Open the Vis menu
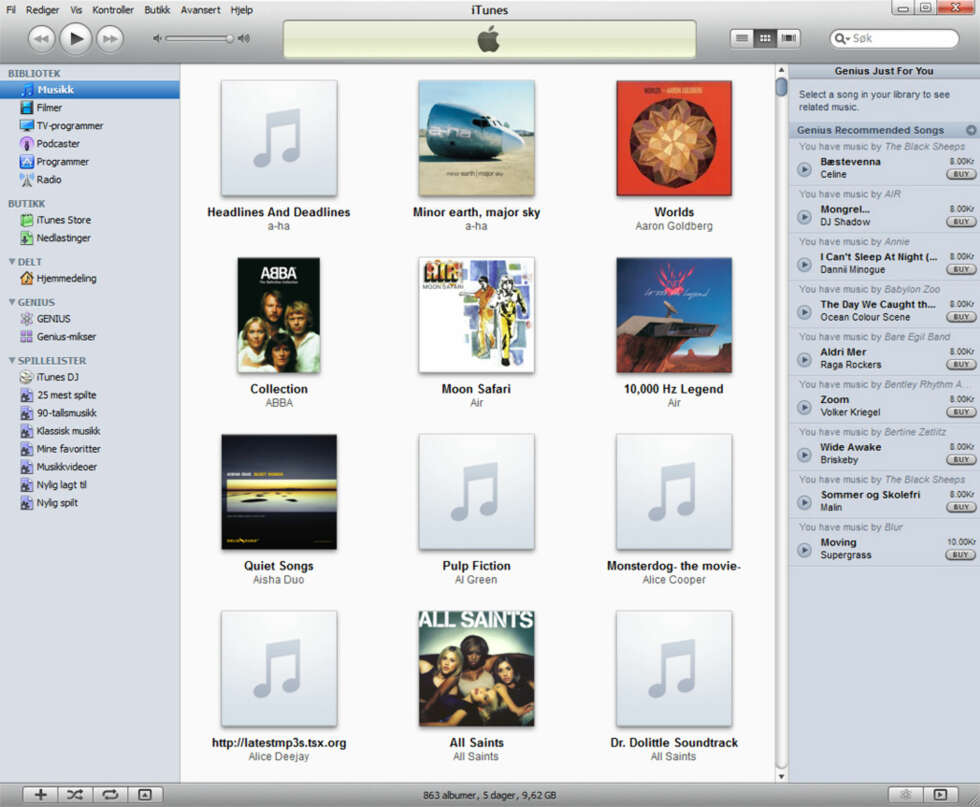 [x=76, y=9]
